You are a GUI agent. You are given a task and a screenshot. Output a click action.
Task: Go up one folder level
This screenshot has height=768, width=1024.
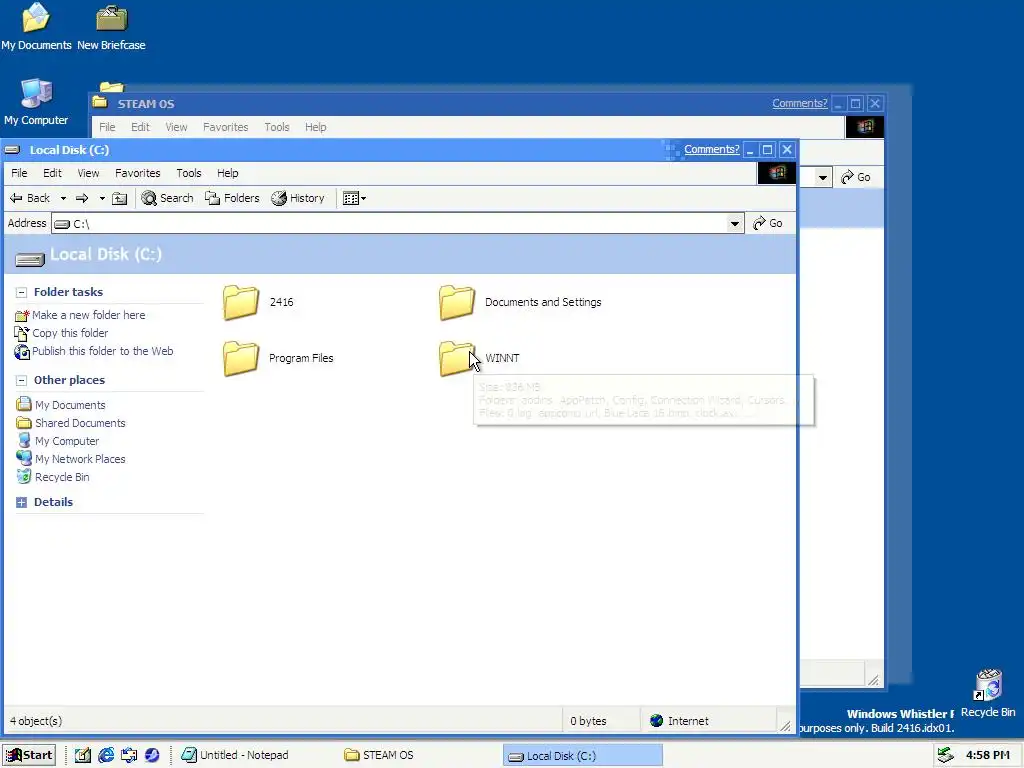(x=120, y=199)
